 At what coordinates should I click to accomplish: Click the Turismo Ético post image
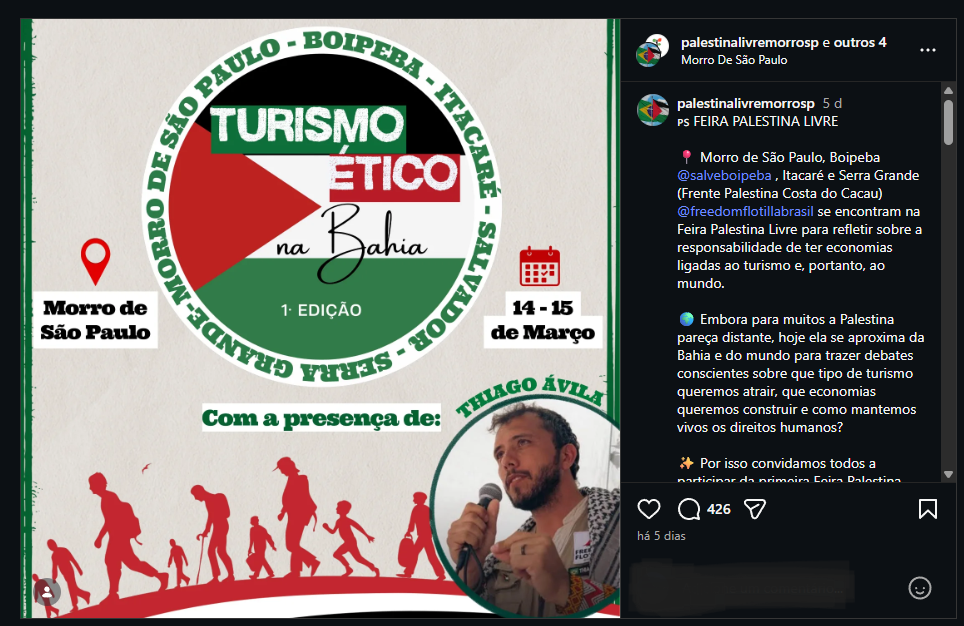[x=320, y=318]
